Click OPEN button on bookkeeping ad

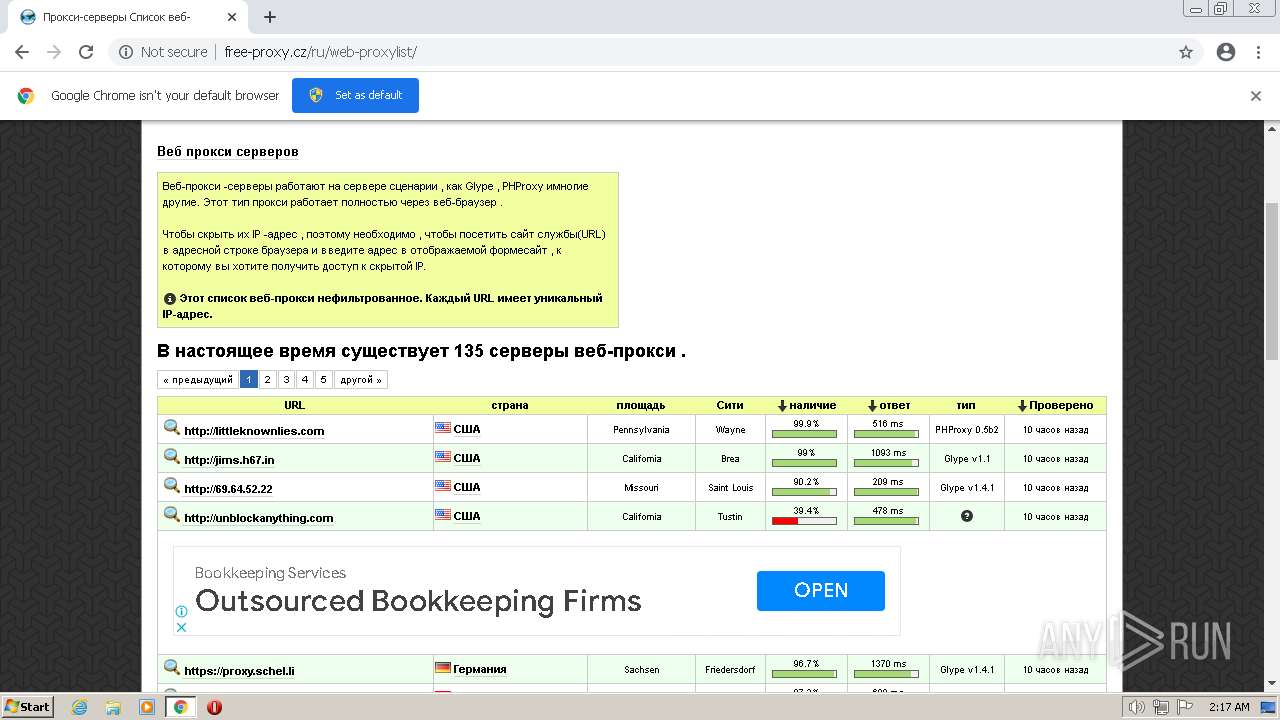(x=821, y=590)
